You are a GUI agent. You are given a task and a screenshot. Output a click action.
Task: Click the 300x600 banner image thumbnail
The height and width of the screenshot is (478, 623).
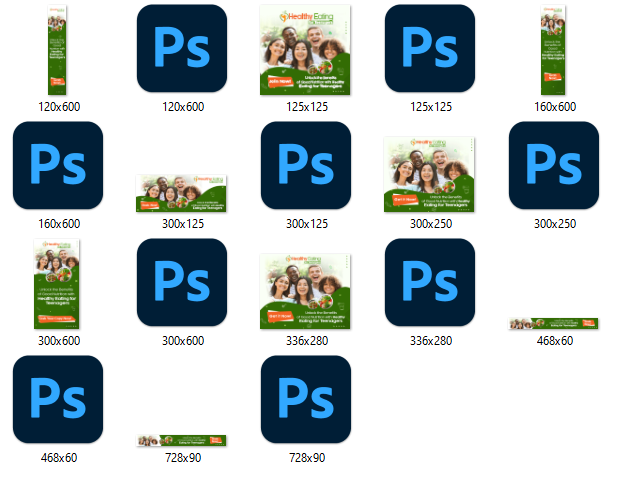[57, 284]
